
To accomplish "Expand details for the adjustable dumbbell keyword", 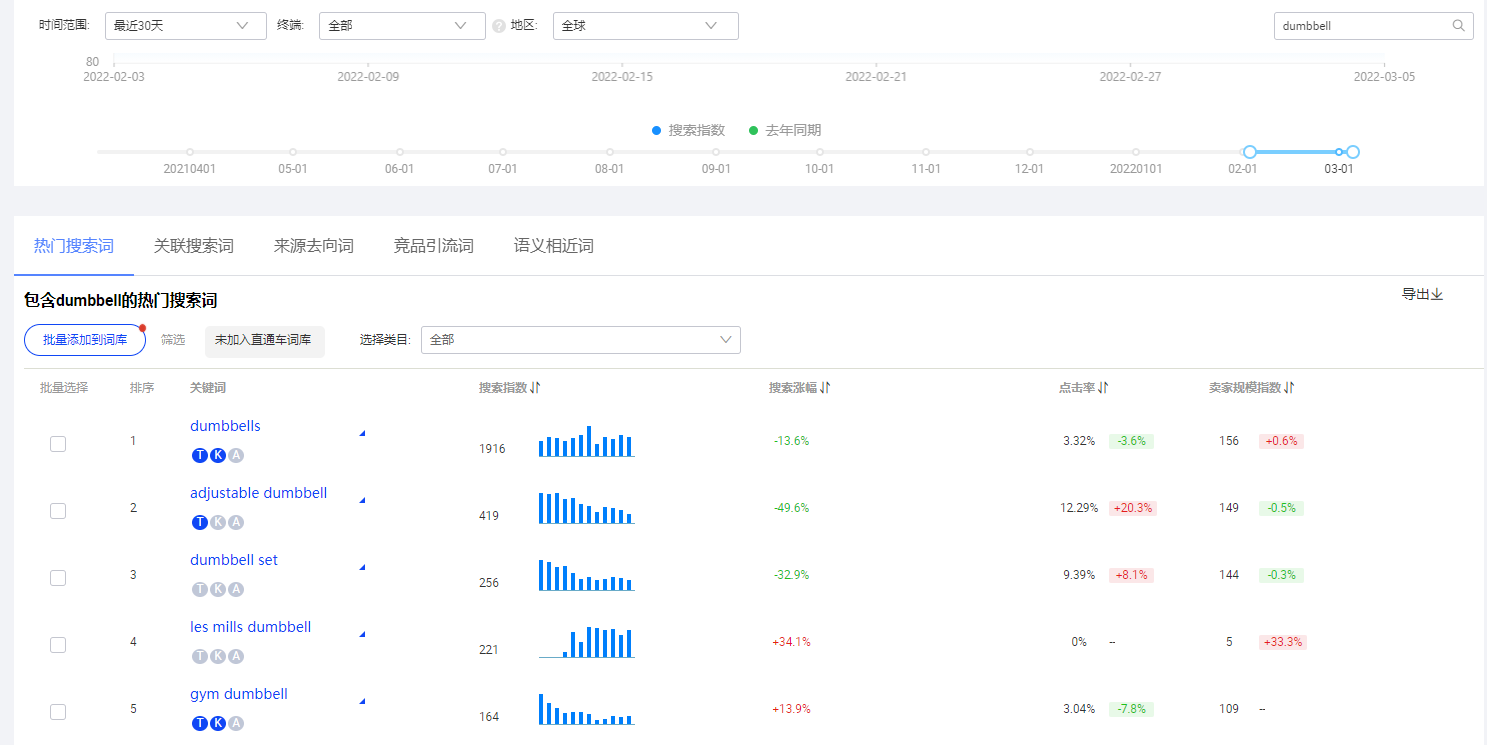I will 361,502.
